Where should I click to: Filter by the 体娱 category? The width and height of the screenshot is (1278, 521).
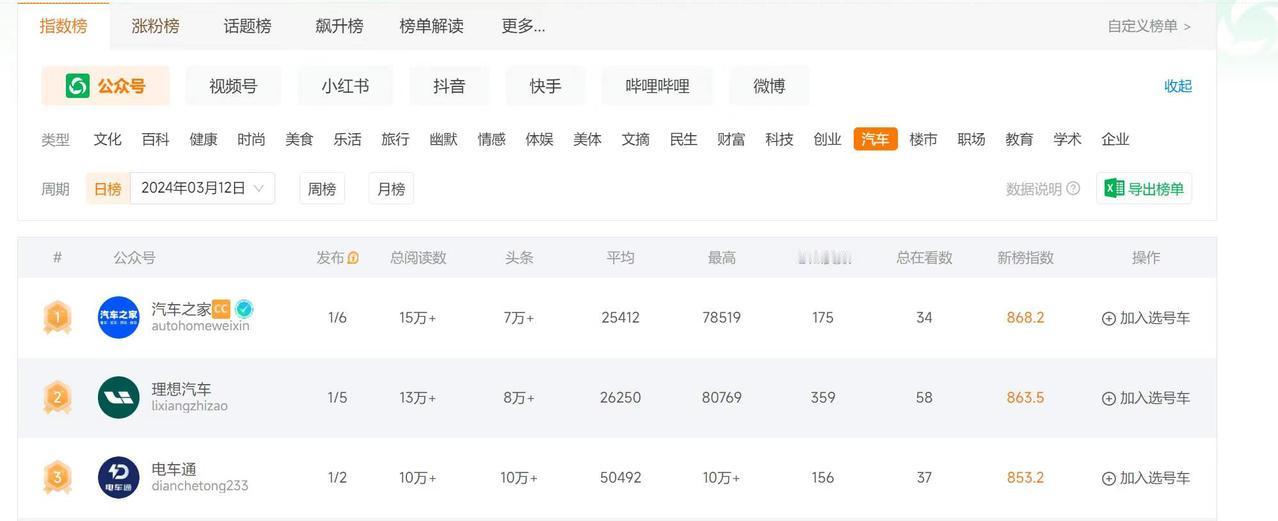[x=539, y=139]
